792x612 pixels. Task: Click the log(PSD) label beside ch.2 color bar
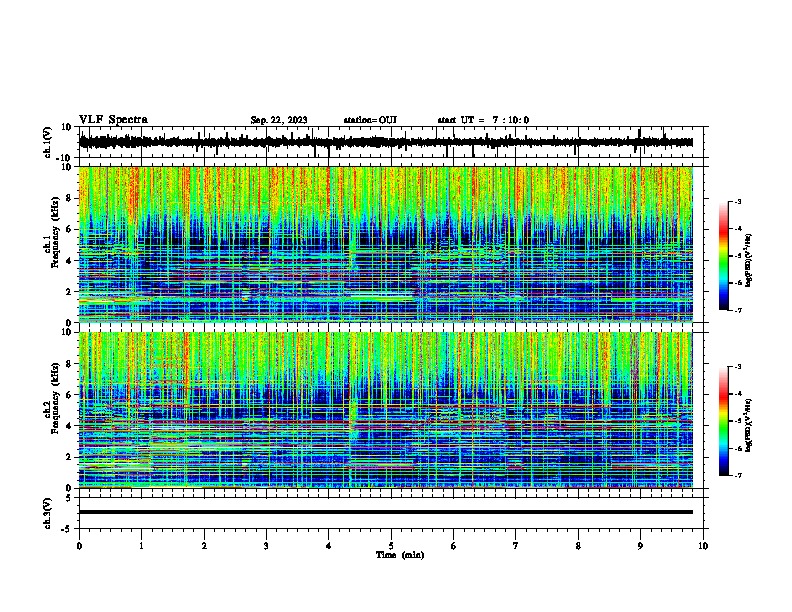(749, 426)
